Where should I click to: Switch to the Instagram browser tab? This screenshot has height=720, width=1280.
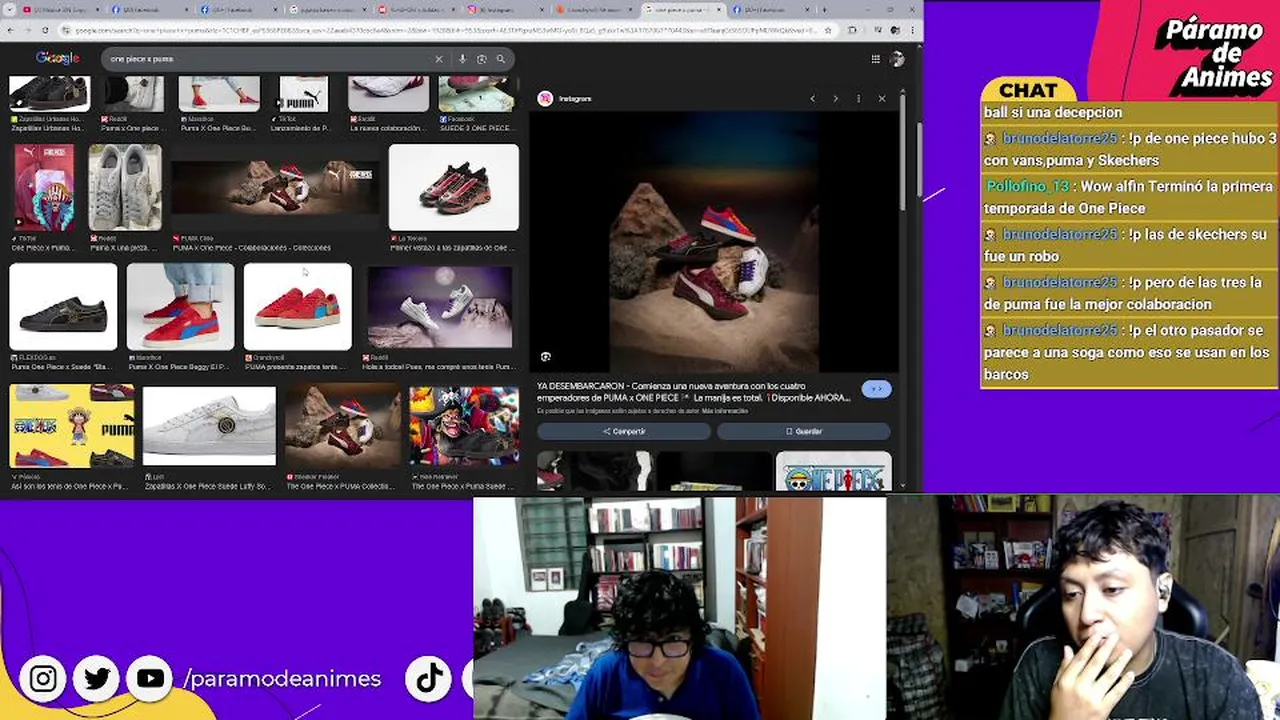507,9
